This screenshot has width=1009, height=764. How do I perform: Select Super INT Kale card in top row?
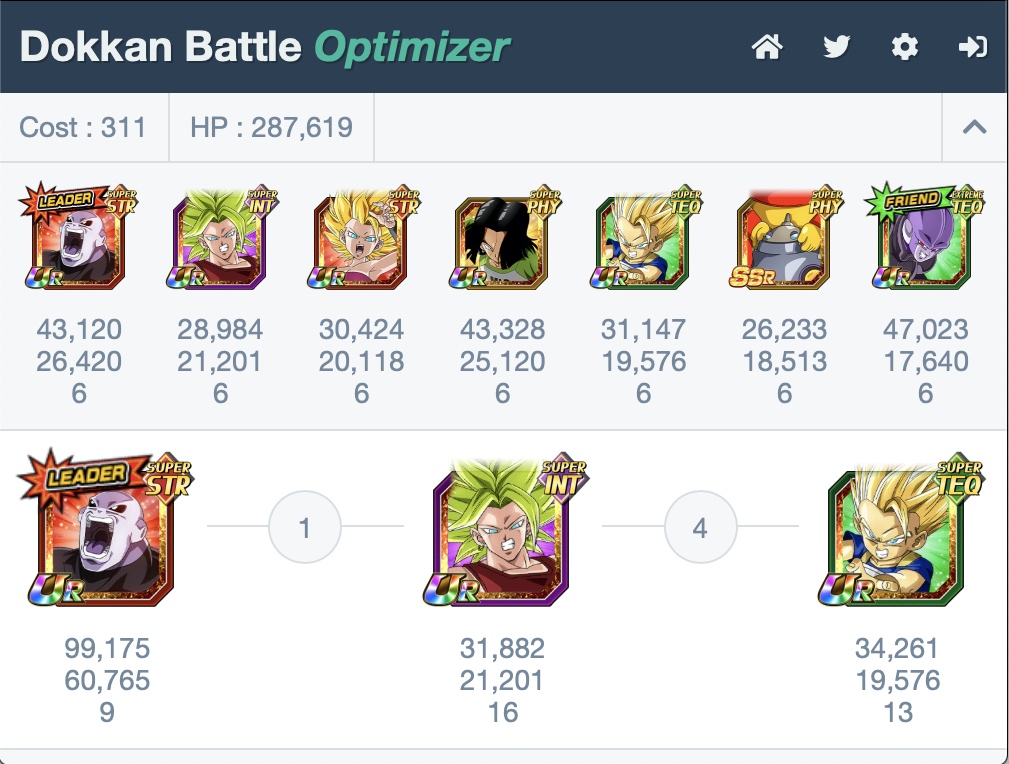pos(220,237)
